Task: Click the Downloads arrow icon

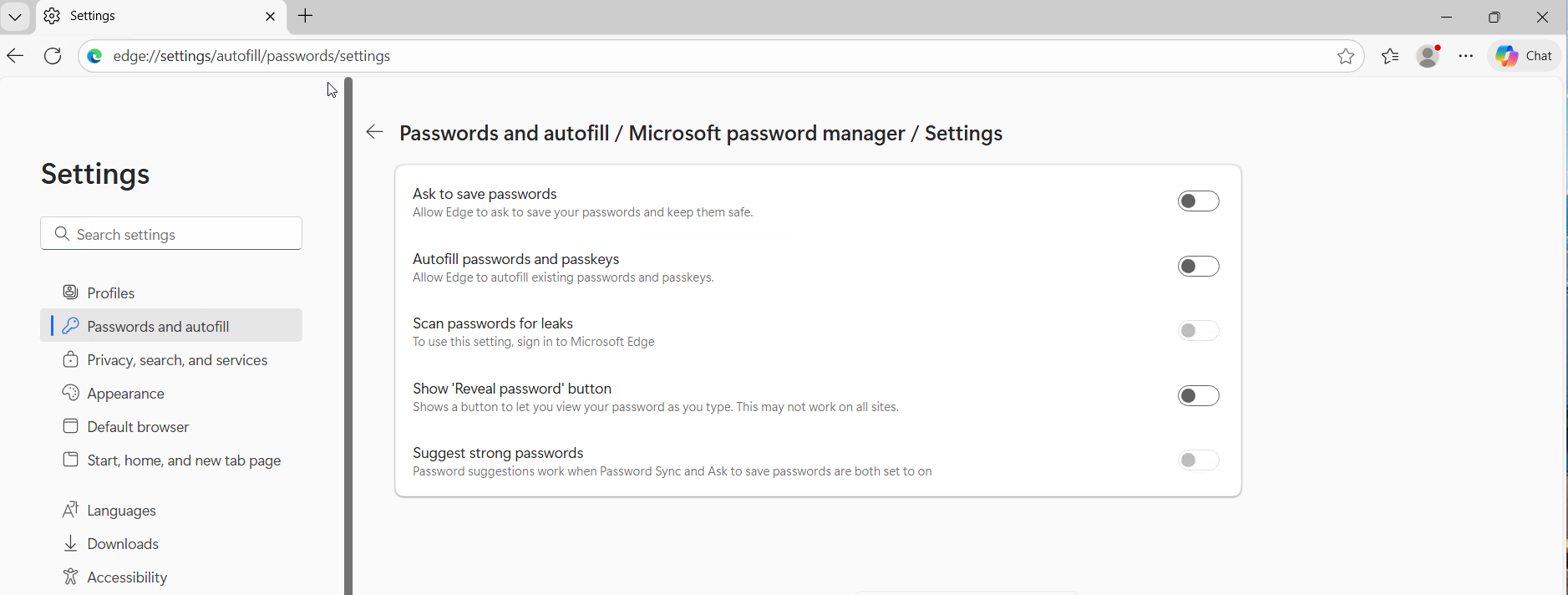Action: pyautogui.click(x=71, y=543)
